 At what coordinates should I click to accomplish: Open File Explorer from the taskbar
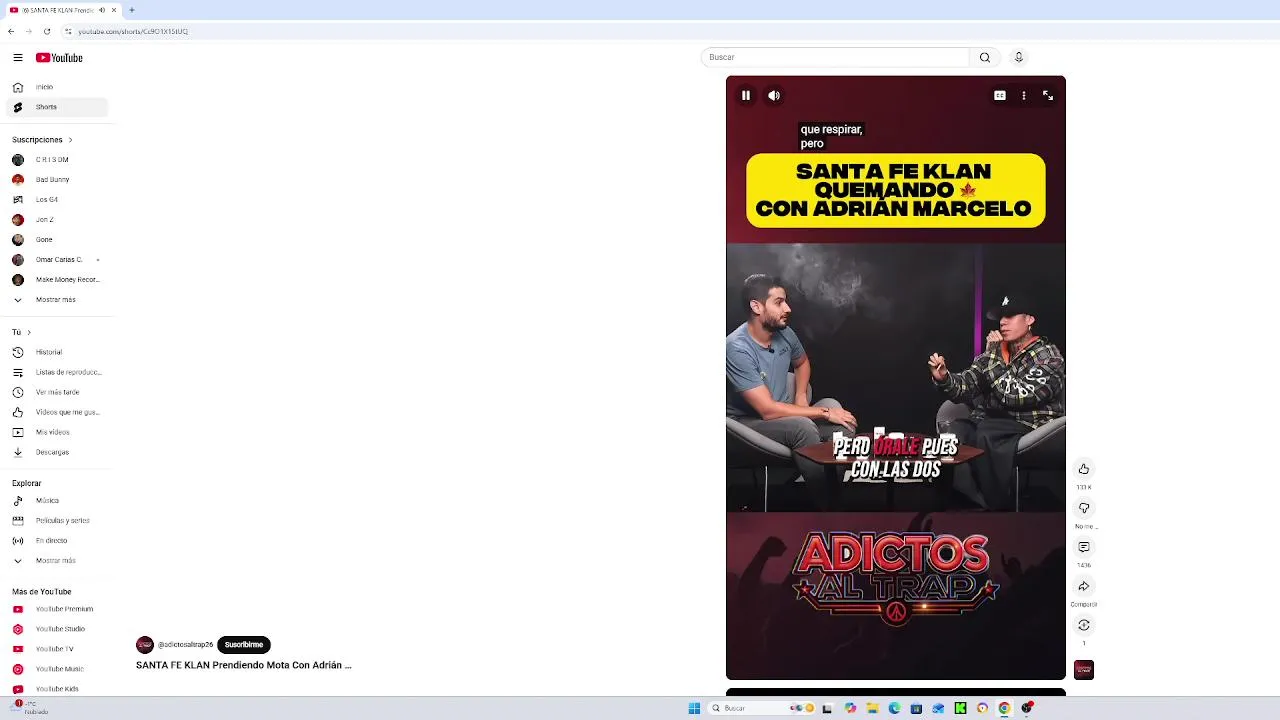tap(872, 708)
